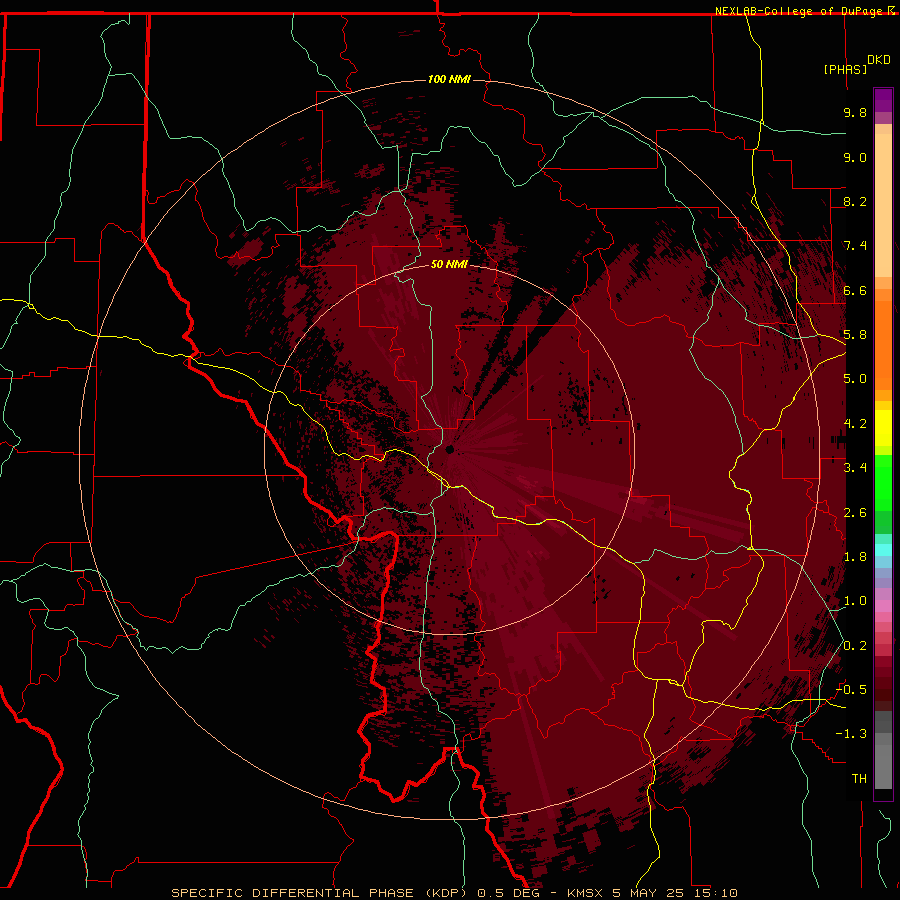Click the 100 NMI range ring label
This screenshot has height=900, width=900.
(x=449, y=79)
